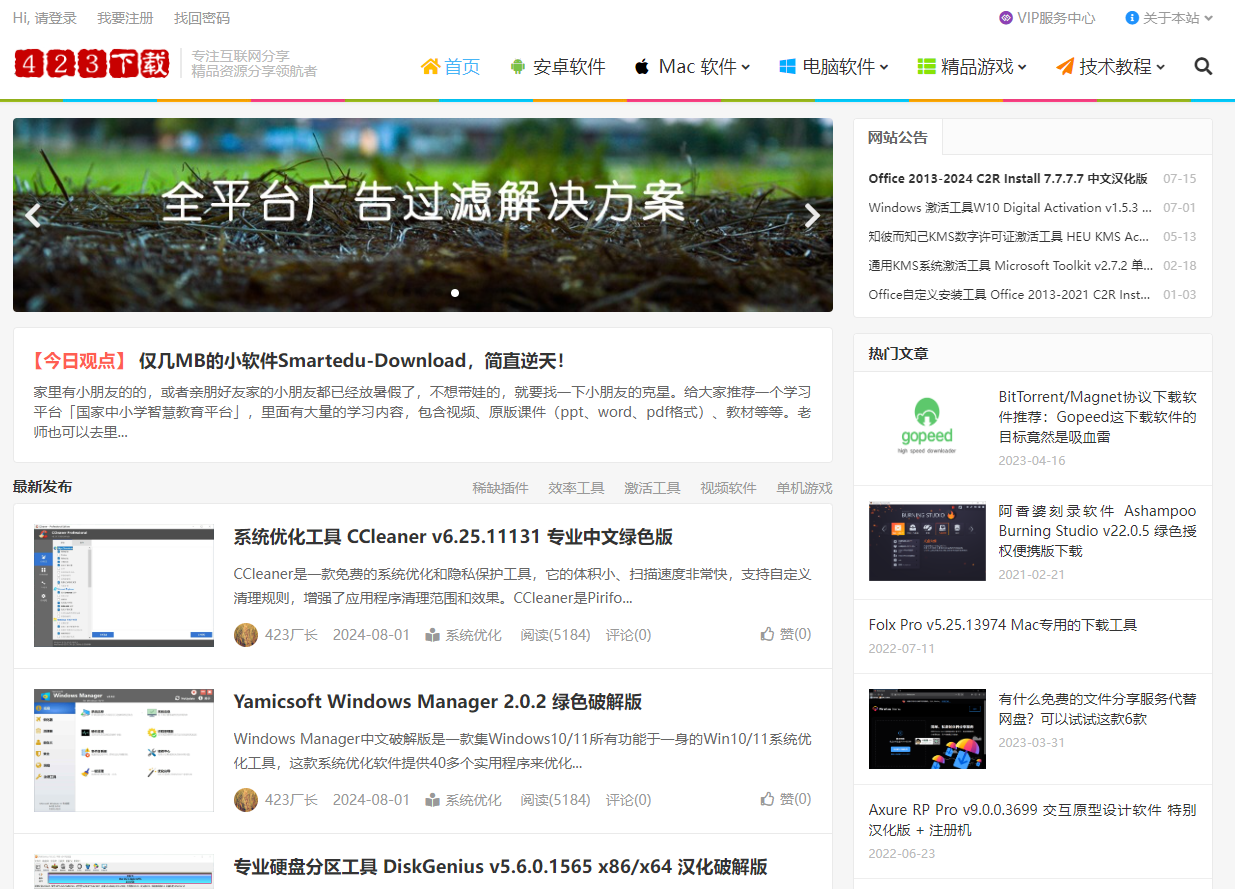Go to next banner slide arrow

click(812, 215)
